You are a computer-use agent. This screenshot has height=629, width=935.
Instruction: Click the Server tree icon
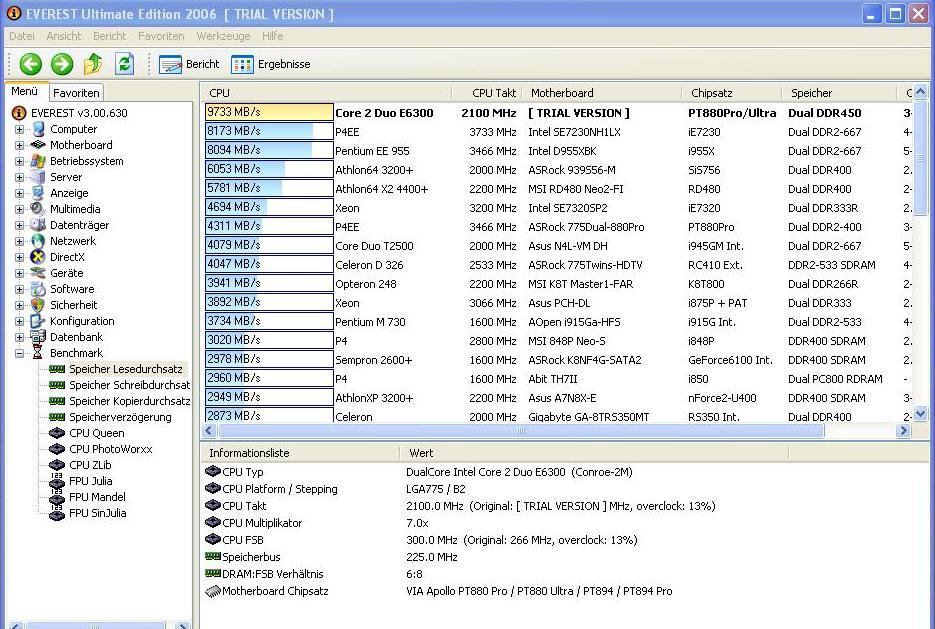click(38, 177)
